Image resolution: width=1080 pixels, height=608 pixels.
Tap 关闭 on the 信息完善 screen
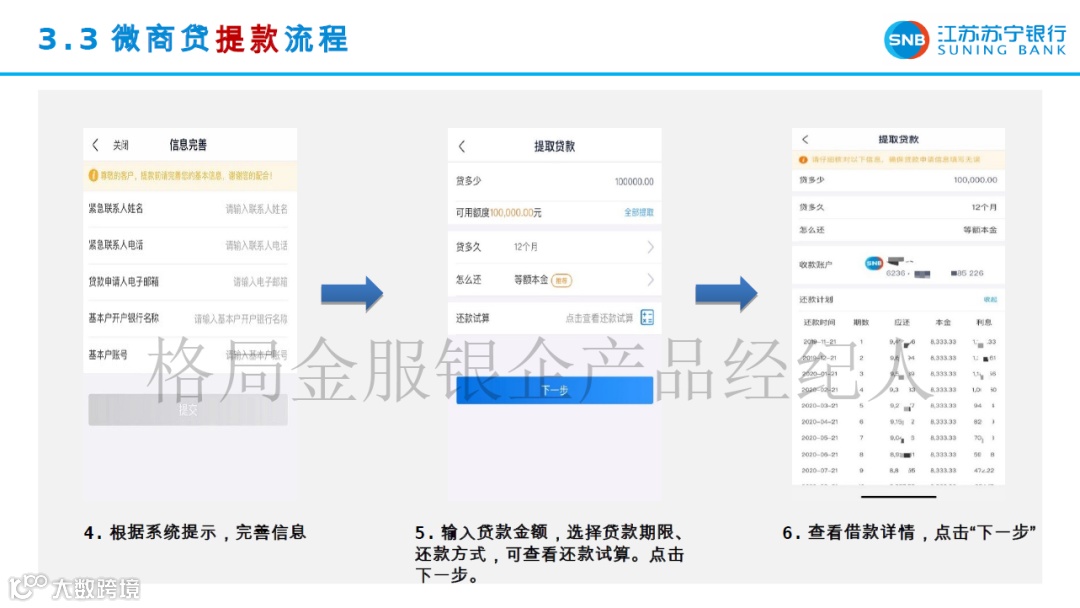121,145
